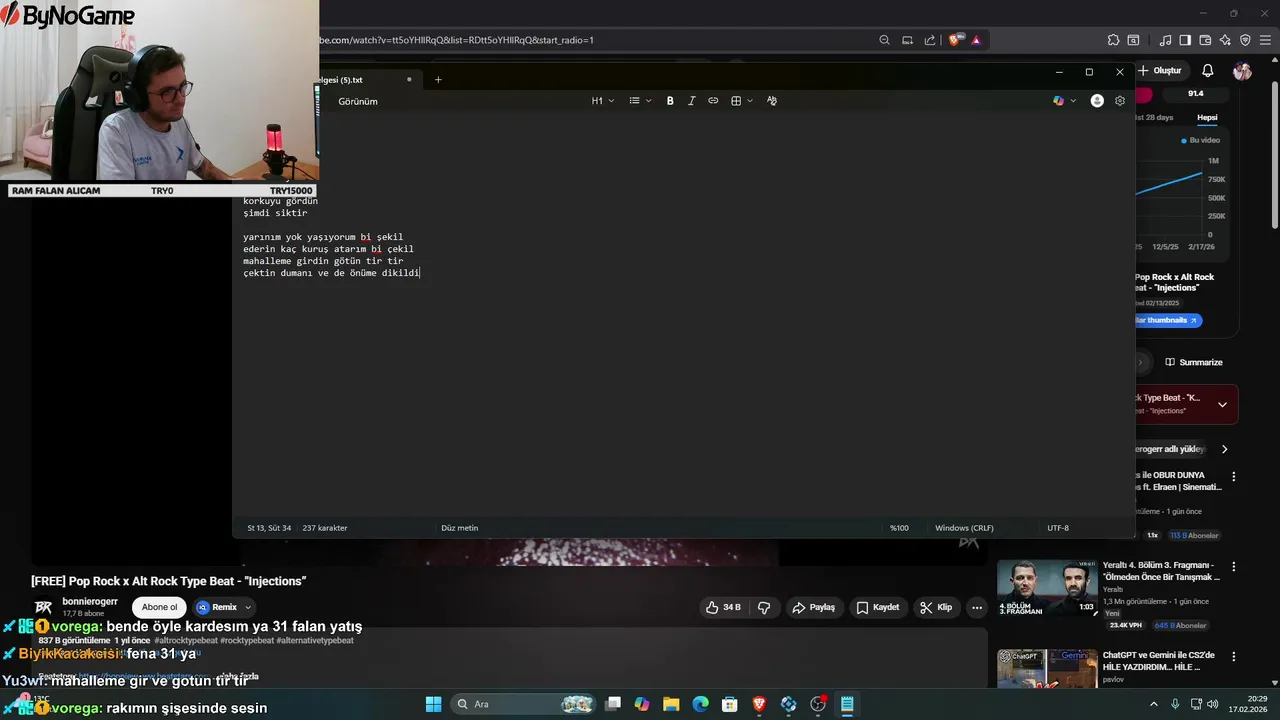
Task: Open the Notepad table insert dropdown
Action: (x=741, y=101)
